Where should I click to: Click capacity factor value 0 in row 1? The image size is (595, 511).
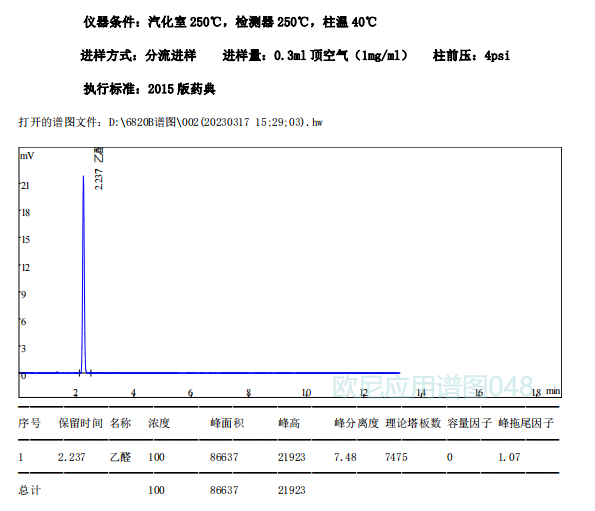[x=450, y=457]
